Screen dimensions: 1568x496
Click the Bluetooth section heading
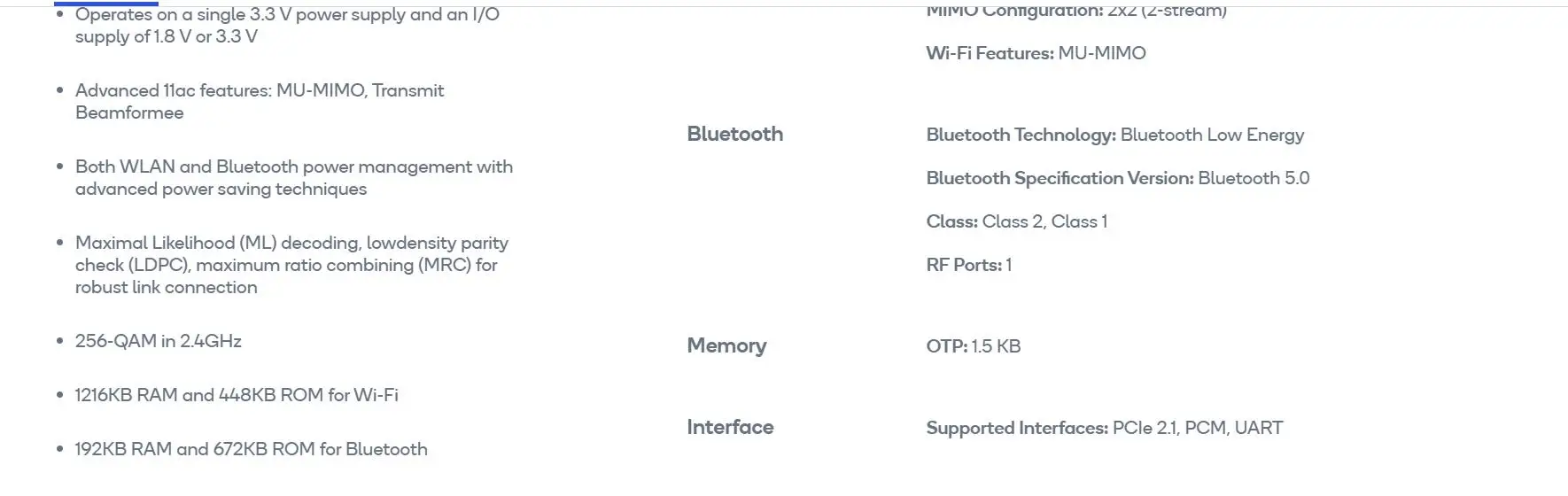point(734,134)
